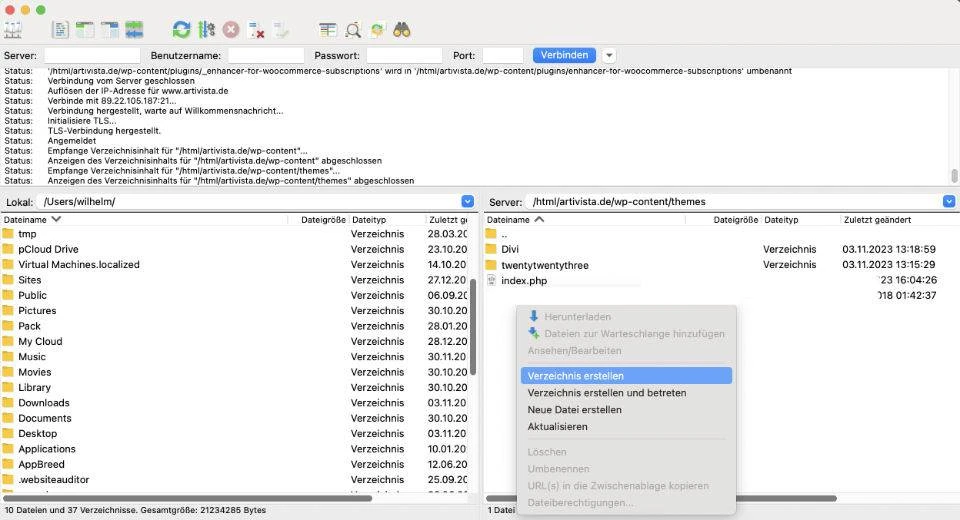
Task: Click the local list horizontal scrollbar
Action: click(187, 498)
